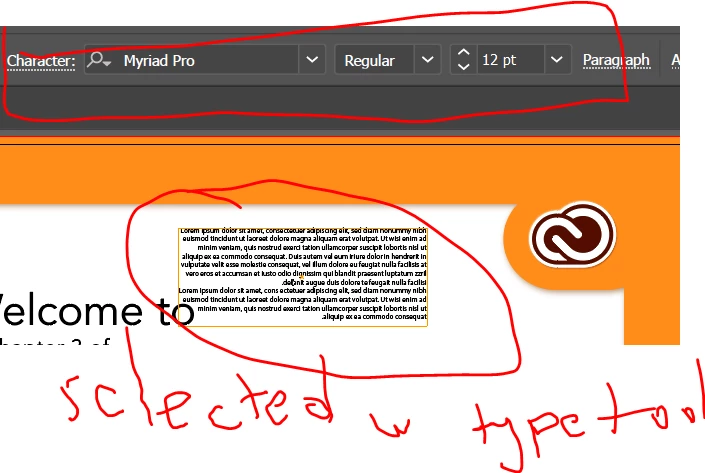This screenshot has width=705, height=473.
Task: Click the Myriad Pro font name field
Action: (208, 60)
